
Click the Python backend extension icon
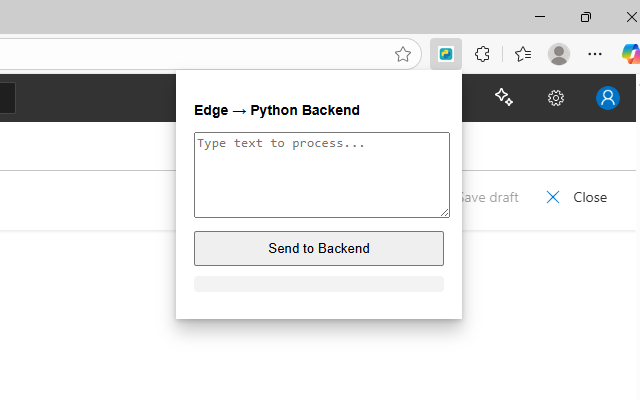pos(446,54)
